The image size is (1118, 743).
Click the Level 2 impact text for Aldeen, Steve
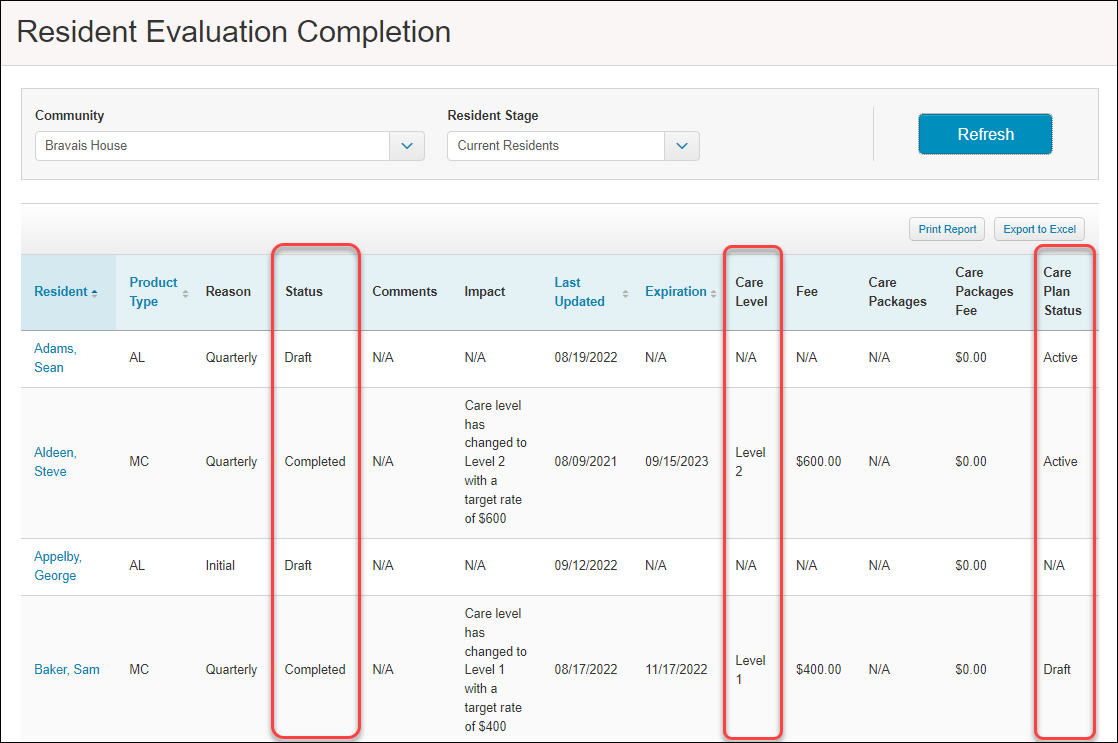click(496, 461)
